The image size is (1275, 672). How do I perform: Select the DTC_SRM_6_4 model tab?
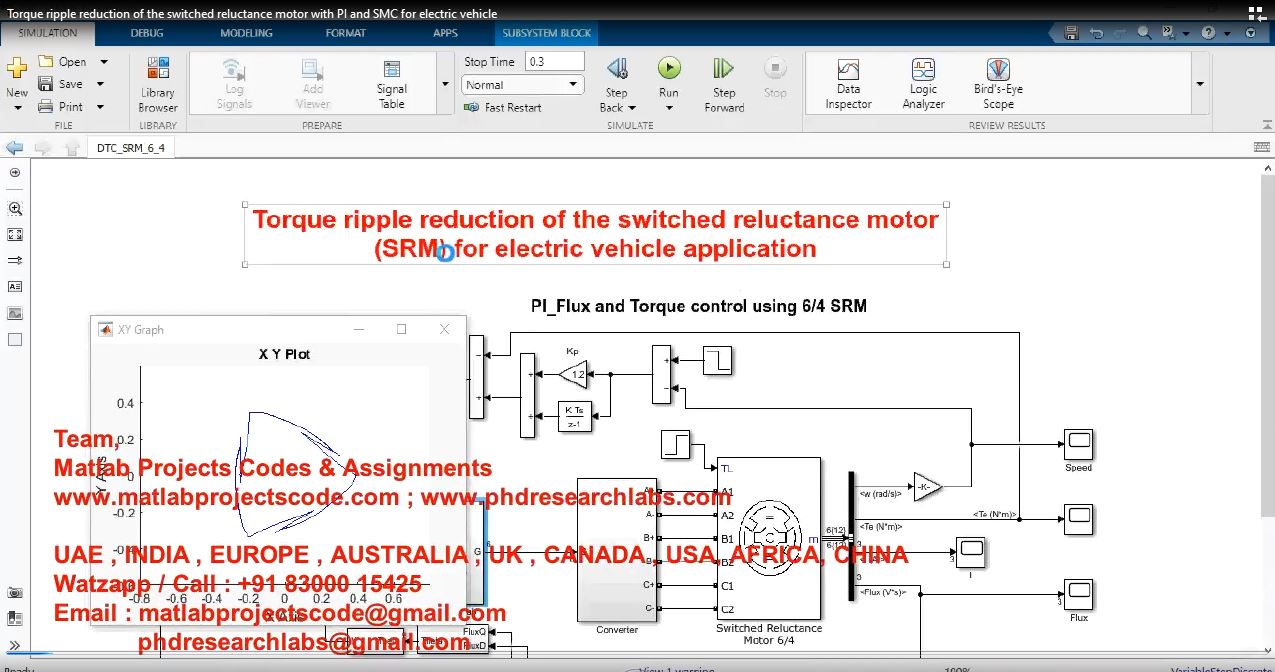click(131, 147)
